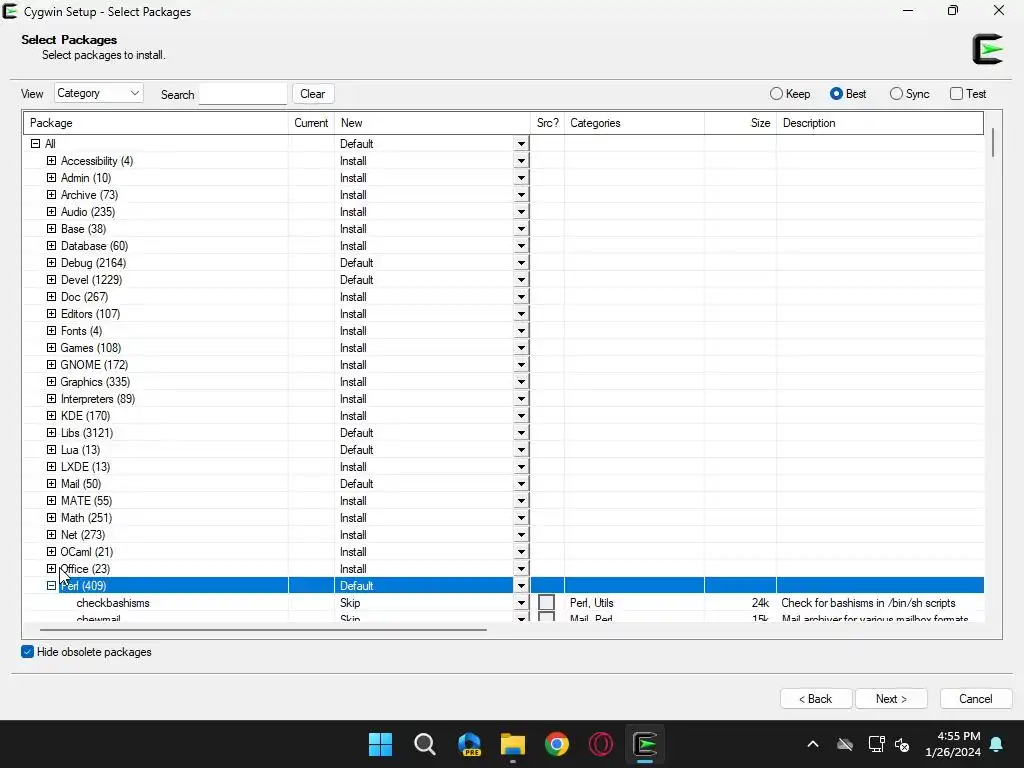Enable the Test checkbox
Viewport: 1024px width, 768px height.
pos(956,94)
